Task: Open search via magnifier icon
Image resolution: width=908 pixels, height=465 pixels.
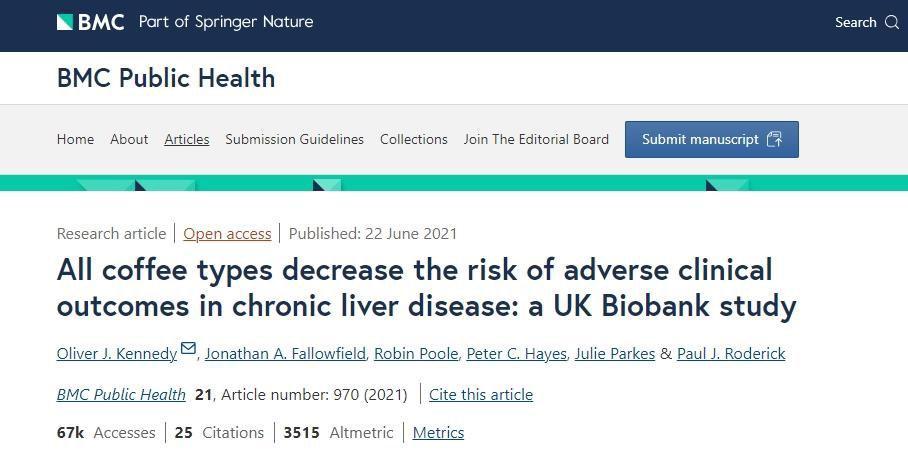Action: (892, 22)
